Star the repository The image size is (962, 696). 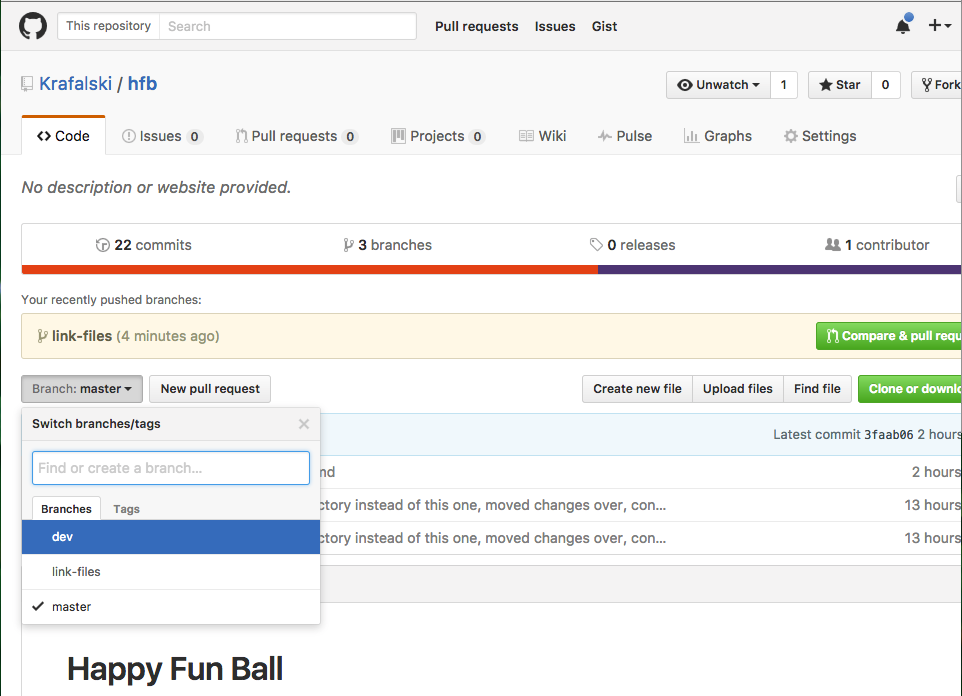click(x=840, y=85)
